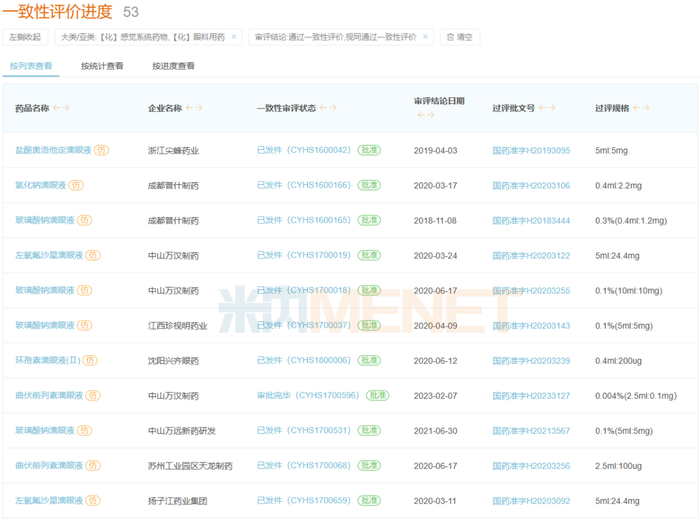Viewport: 700px width, 519px height.
Task: Switch to 按进度查看 tab
Action: click(173, 66)
